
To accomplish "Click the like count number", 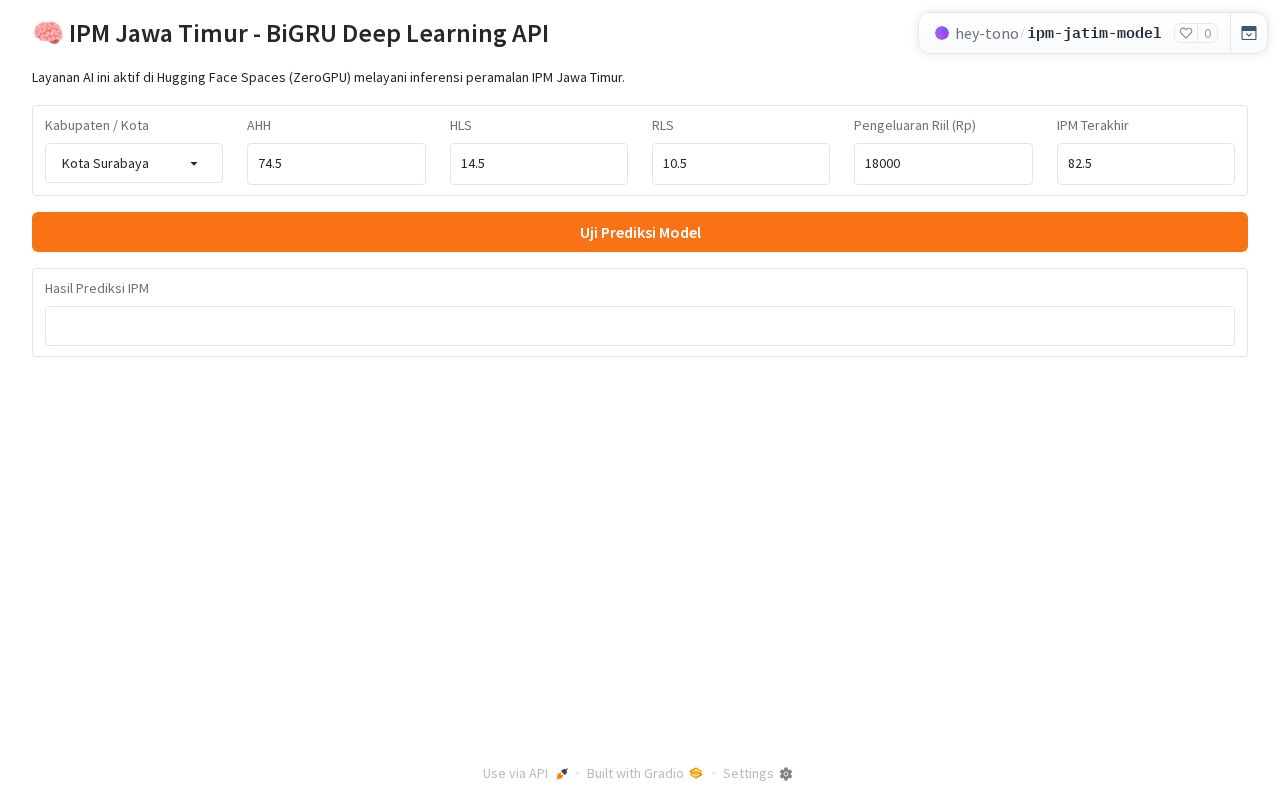I will click(1208, 33).
